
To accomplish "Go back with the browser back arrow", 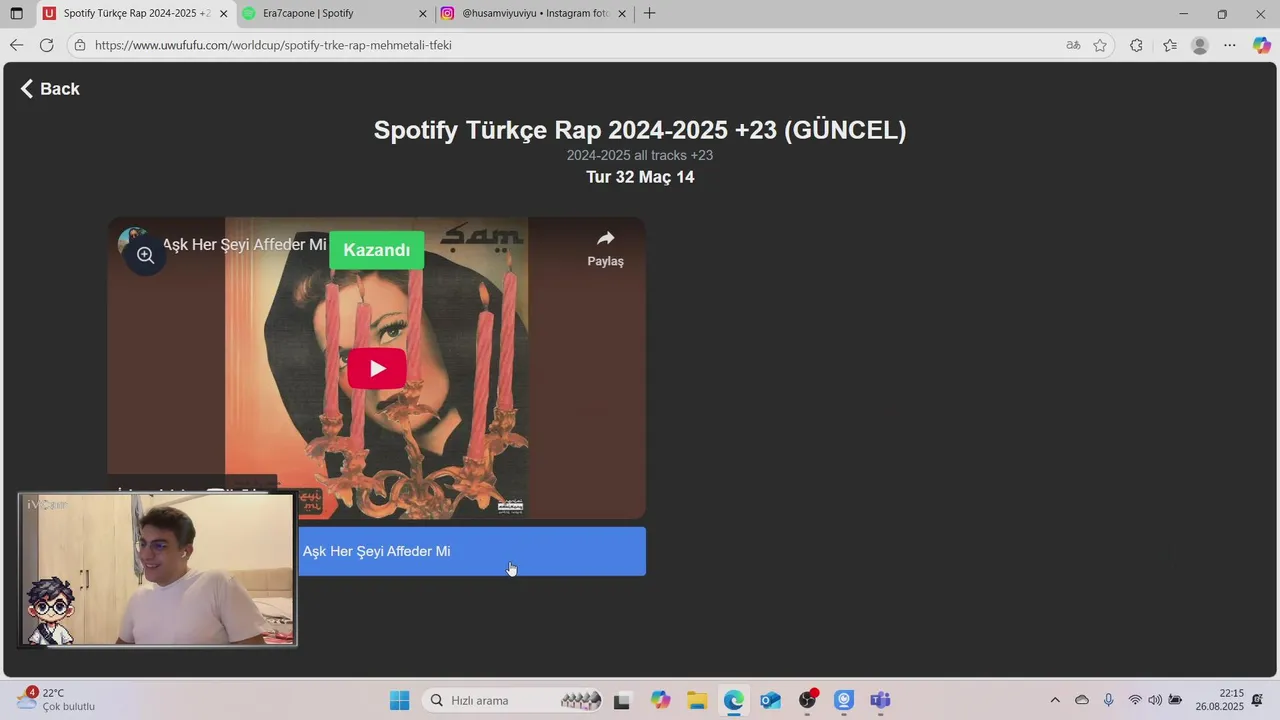I will [x=16, y=45].
